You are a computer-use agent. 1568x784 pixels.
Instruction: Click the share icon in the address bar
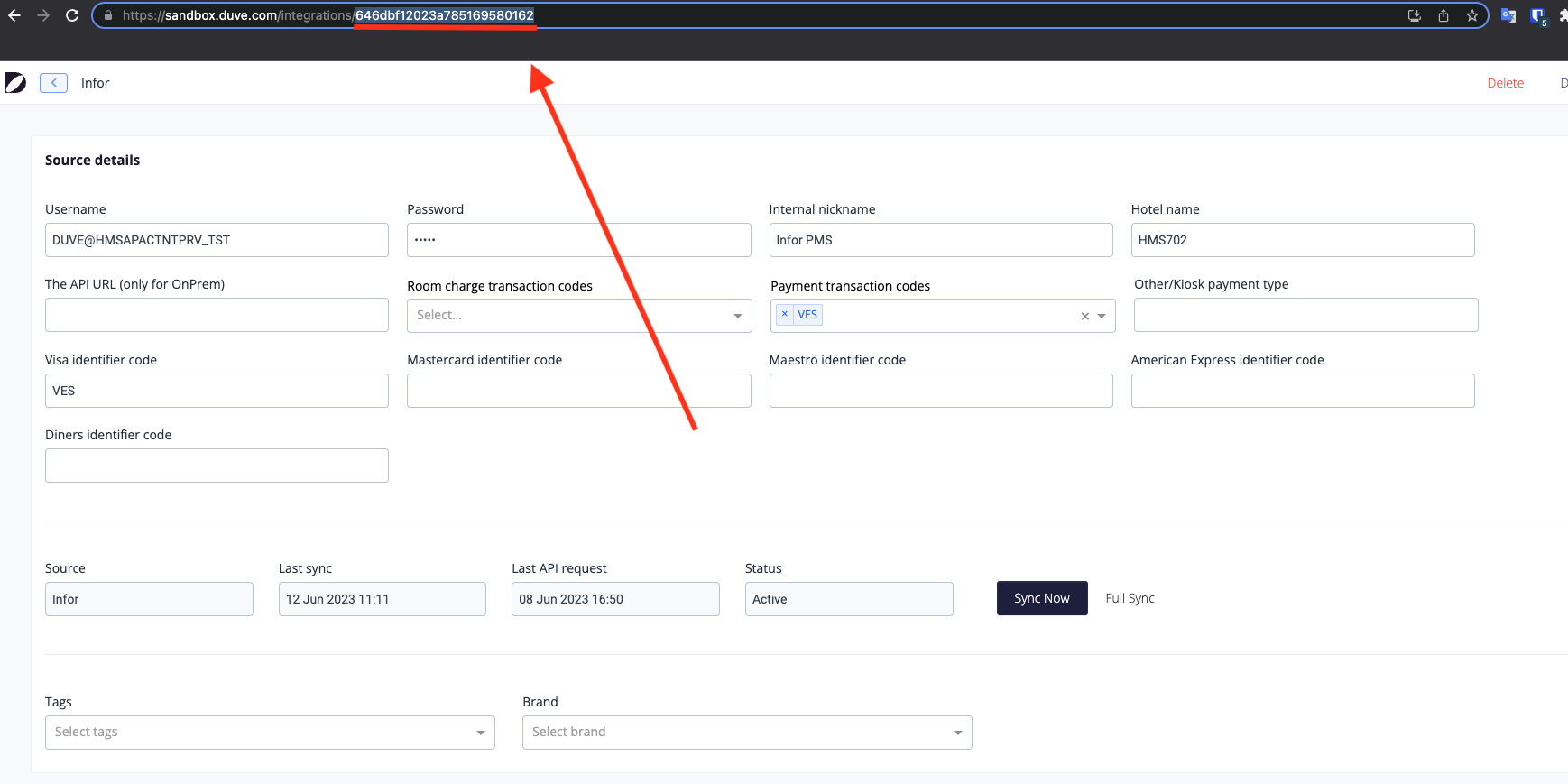(x=1443, y=15)
